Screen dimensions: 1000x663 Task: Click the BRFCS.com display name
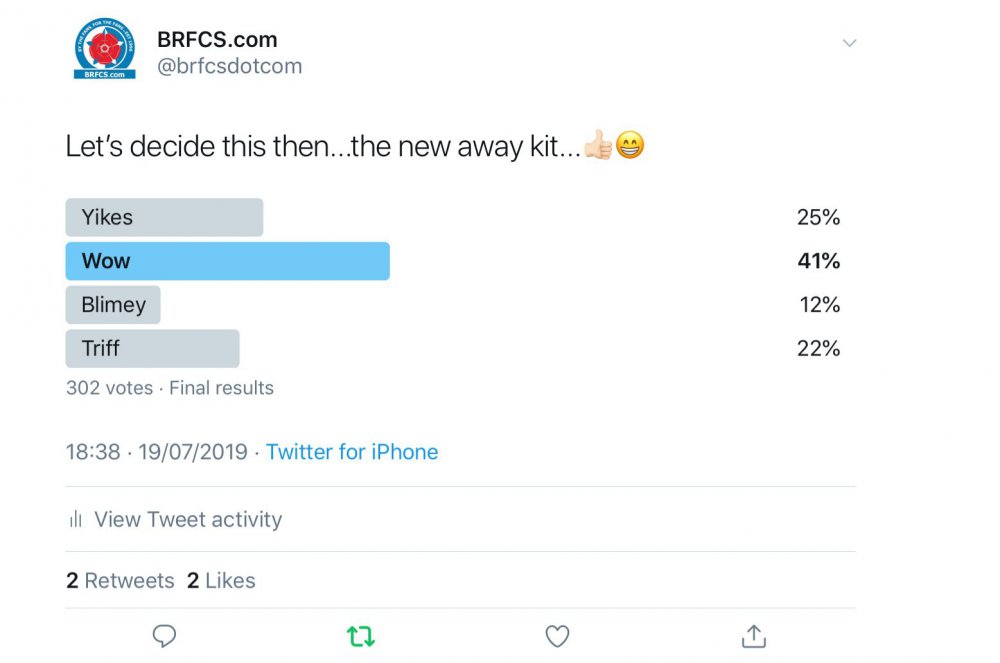217,40
